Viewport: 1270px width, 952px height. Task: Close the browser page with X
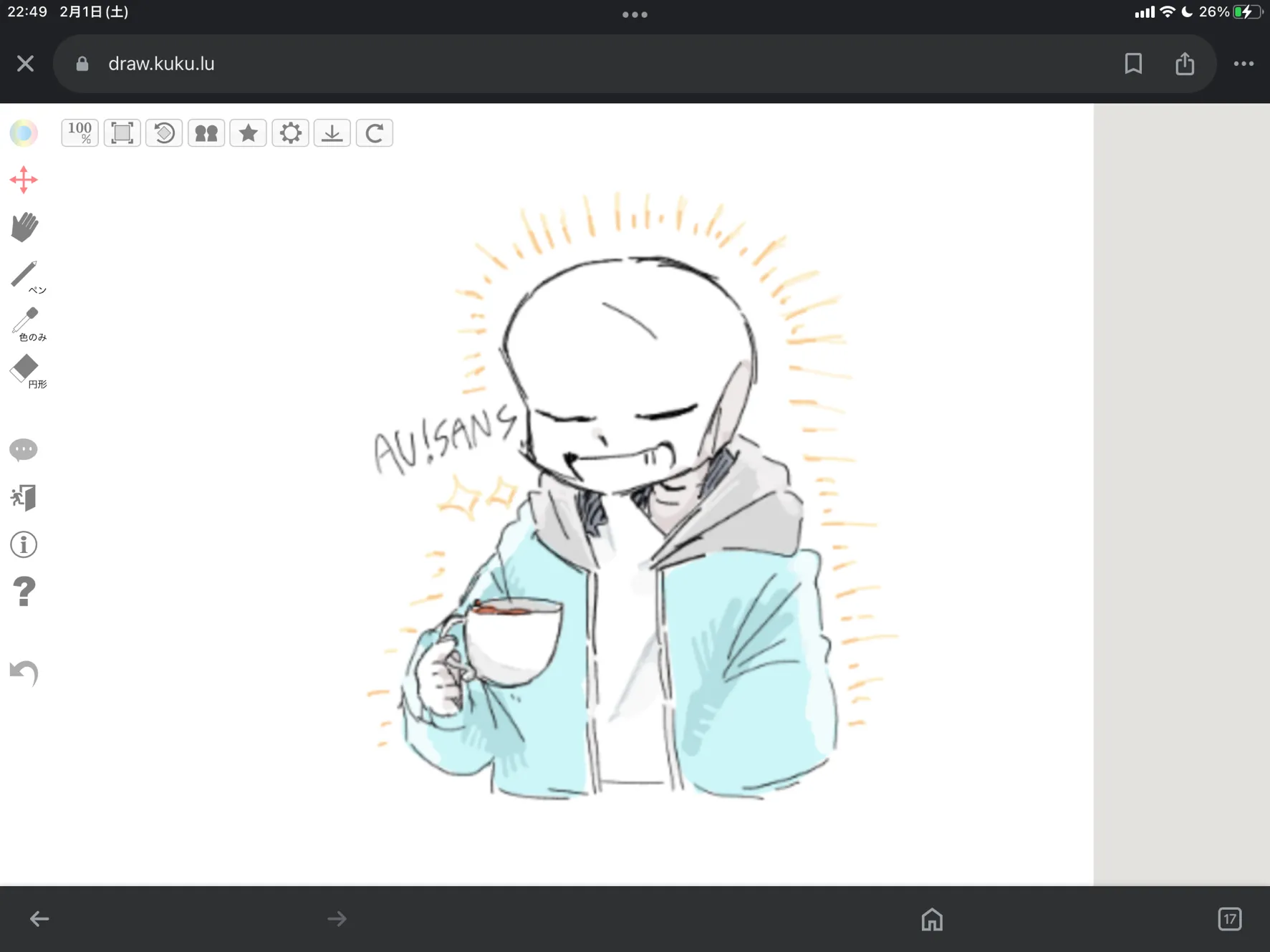[26, 64]
